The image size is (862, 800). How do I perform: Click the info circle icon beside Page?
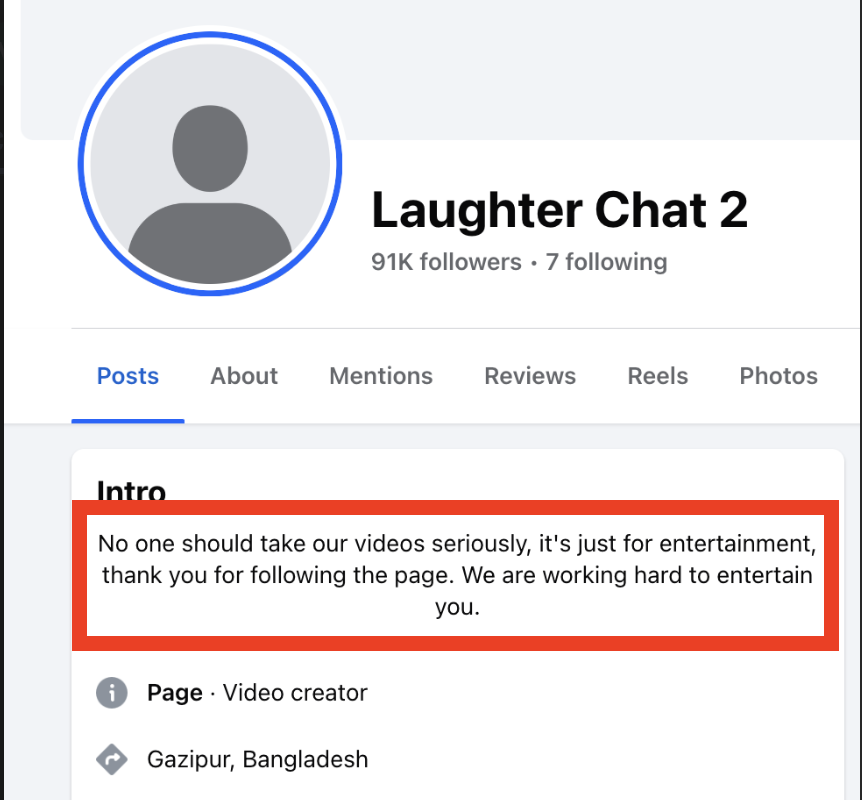(x=112, y=692)
